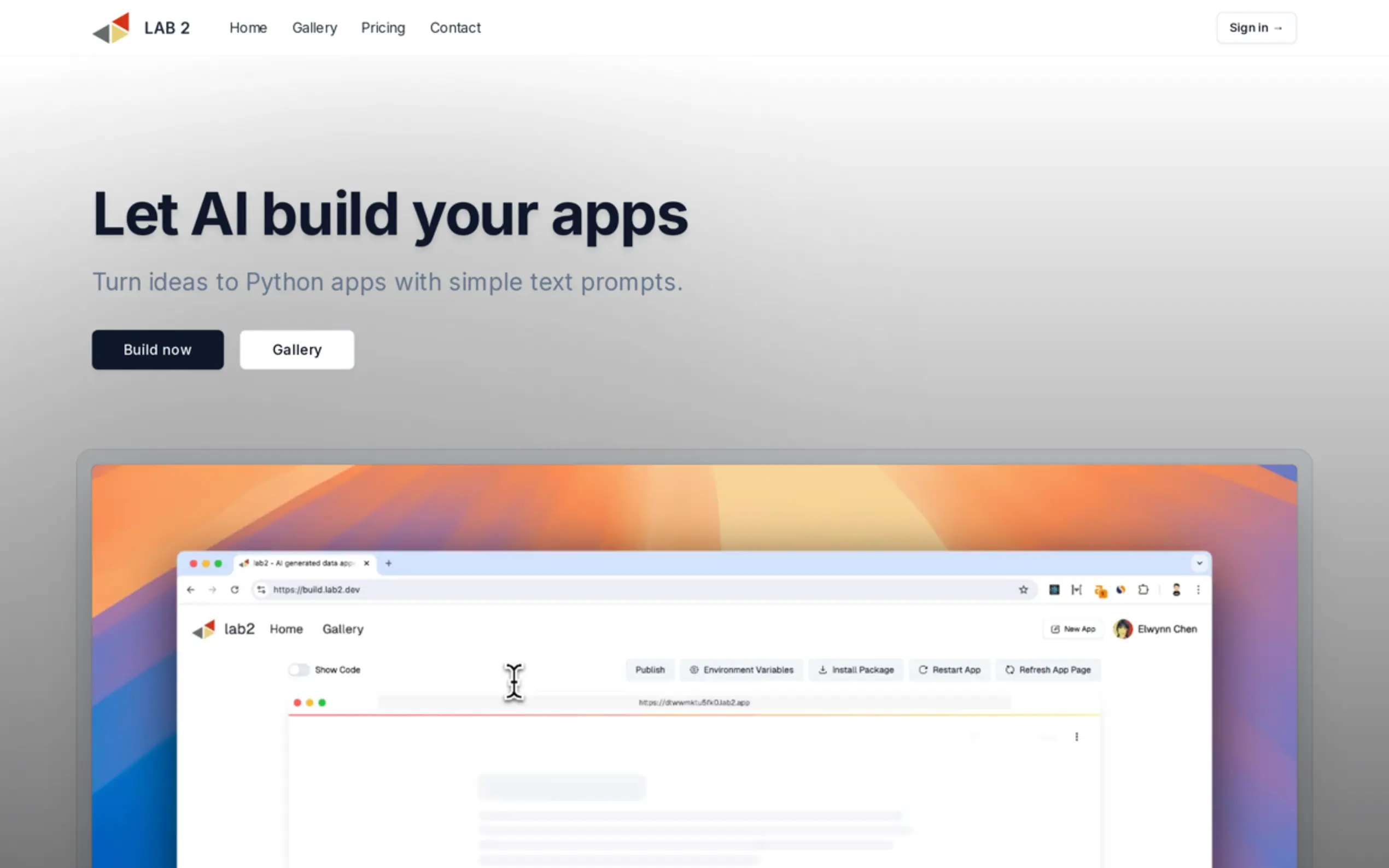
Task: Click Elwynn Chen's avatar picture
Action: point(1123,629)
